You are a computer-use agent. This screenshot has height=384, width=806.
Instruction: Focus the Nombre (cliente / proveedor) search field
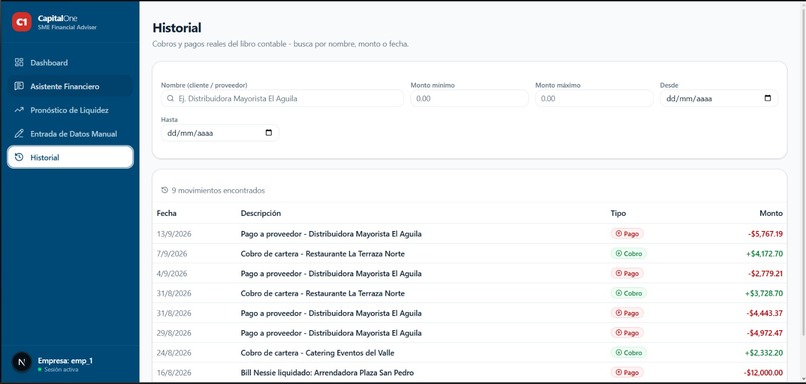pos(282,98)
